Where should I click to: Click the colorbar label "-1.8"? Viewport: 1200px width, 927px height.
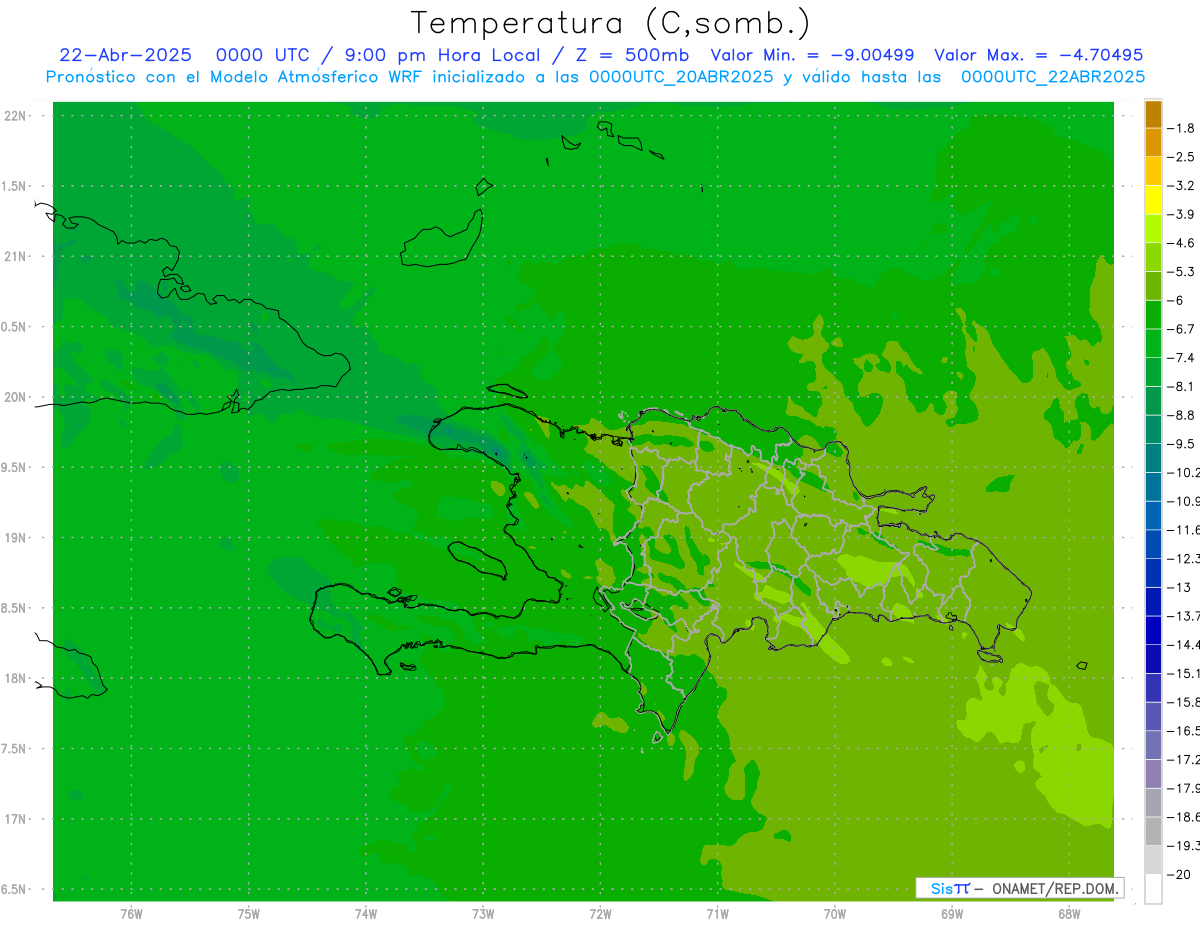pos(1181,128)
